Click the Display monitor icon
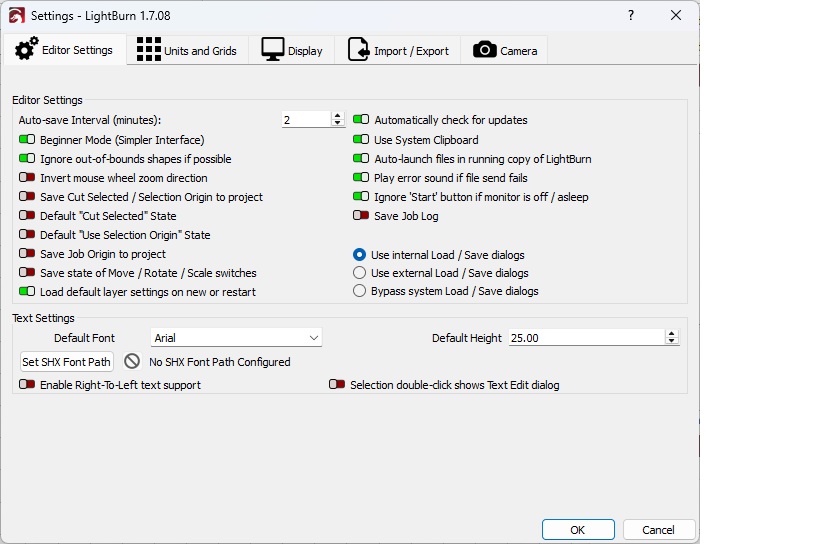Viewport: 819px width, 544px height. [x=273, y=50]
